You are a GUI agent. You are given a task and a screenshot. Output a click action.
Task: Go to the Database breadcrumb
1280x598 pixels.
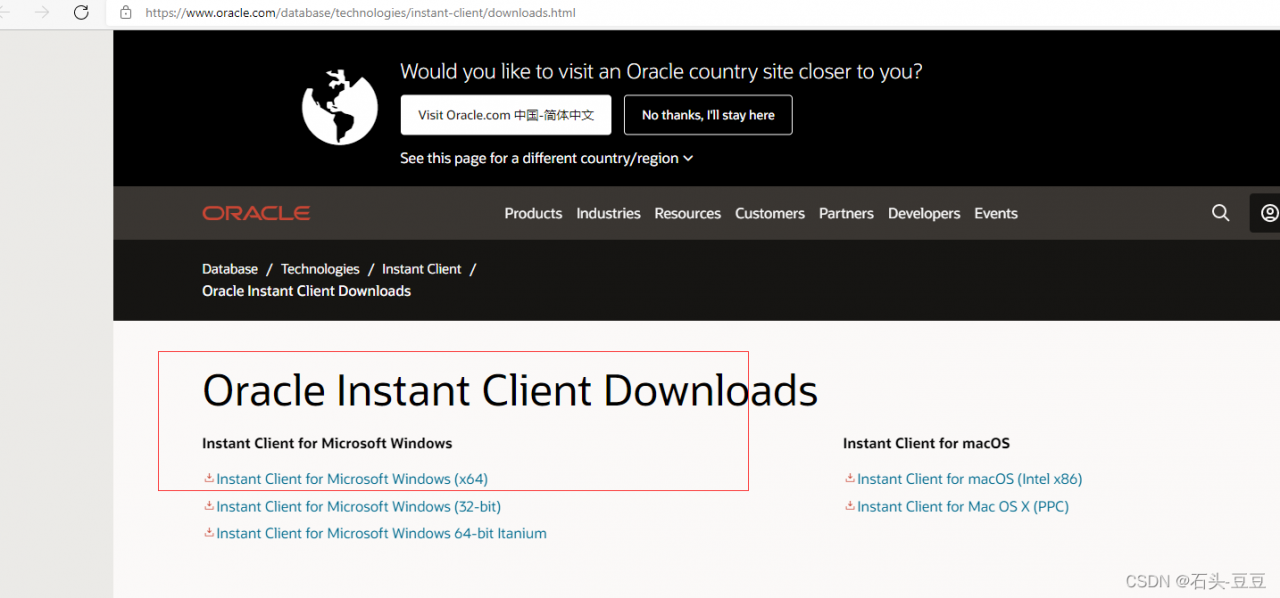230,269
